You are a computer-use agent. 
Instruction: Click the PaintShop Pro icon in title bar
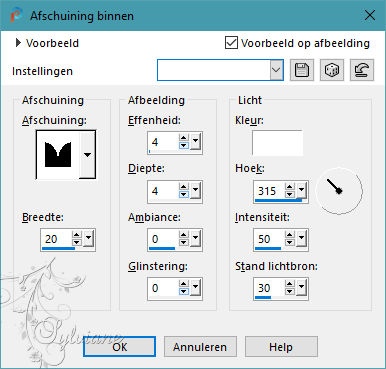click(x=15, y=15)
